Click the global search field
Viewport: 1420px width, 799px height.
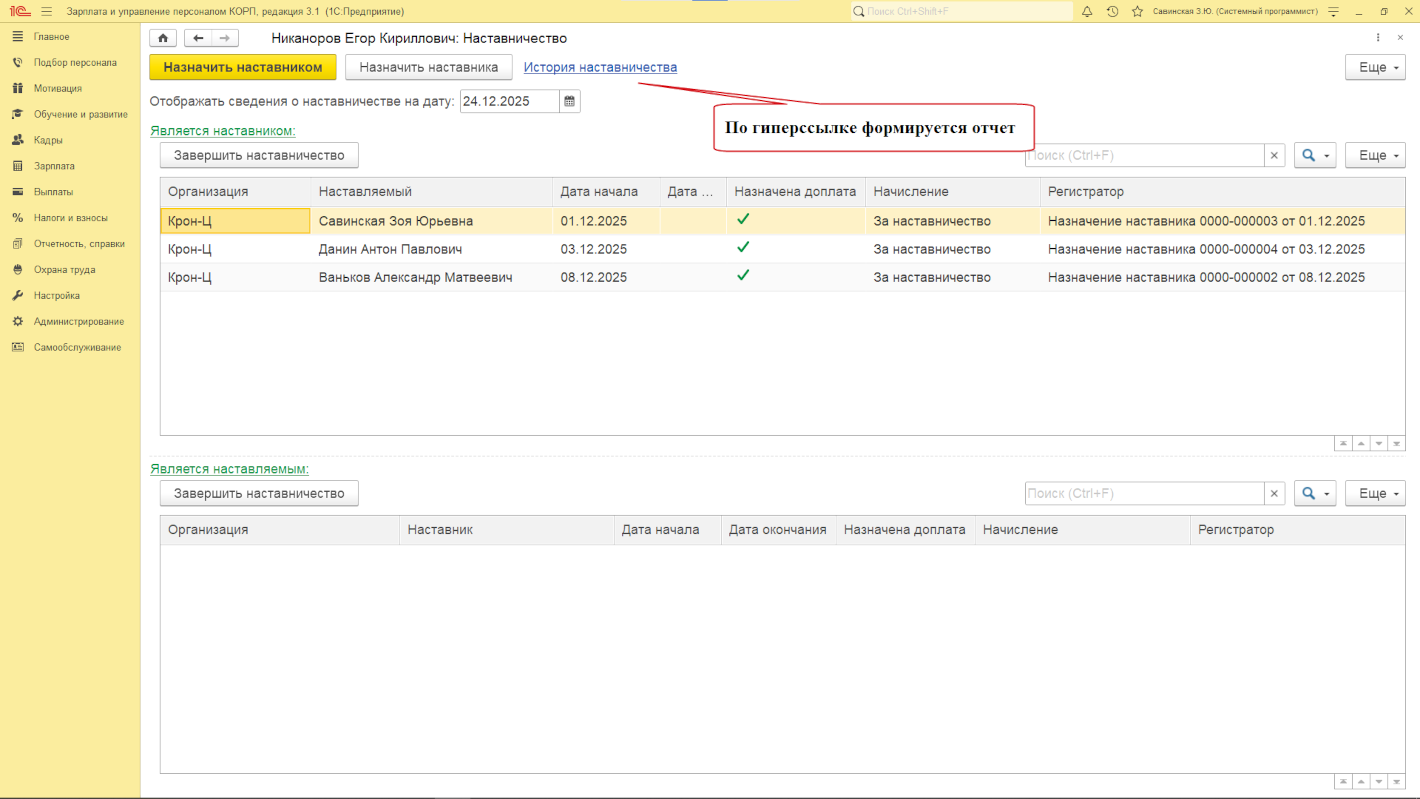click(960, 11)
